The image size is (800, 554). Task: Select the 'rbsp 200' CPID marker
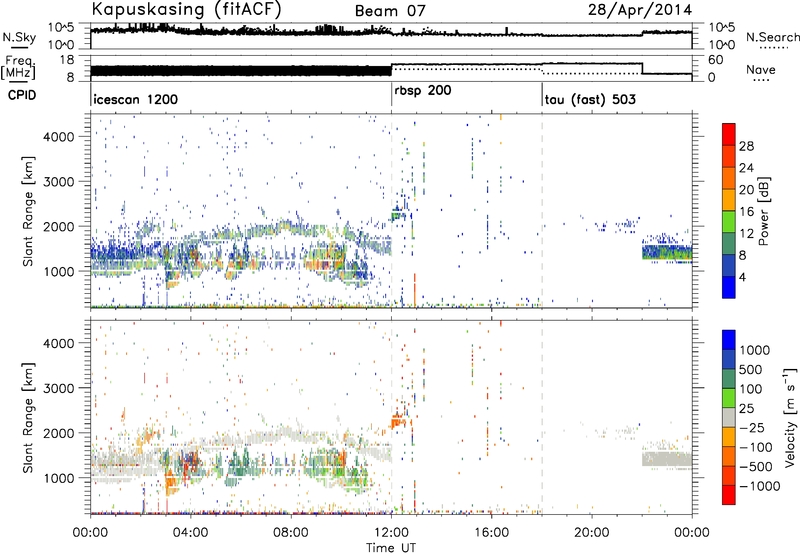[422, 91]
